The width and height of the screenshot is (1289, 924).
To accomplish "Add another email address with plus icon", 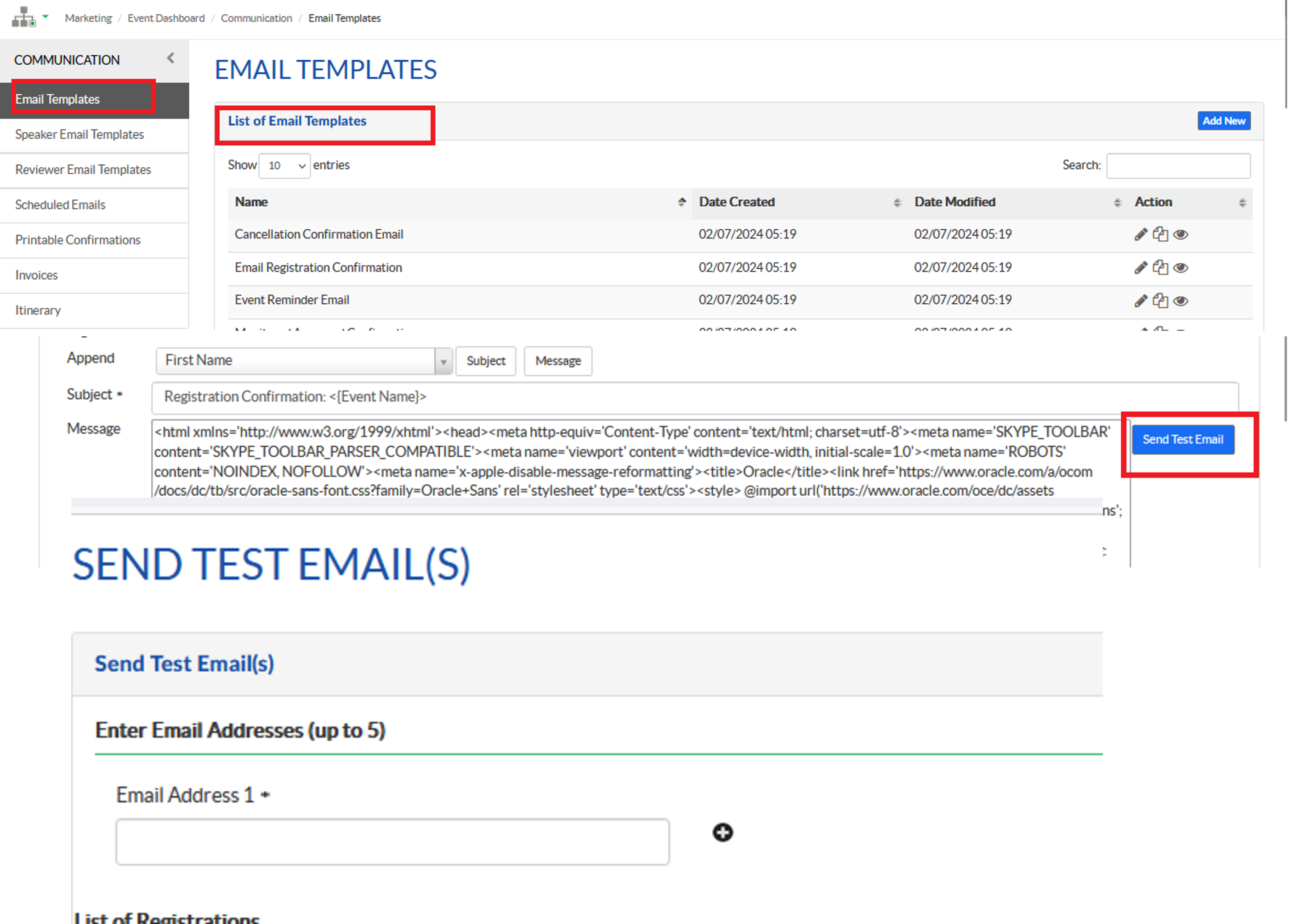I will click(722, 833).
